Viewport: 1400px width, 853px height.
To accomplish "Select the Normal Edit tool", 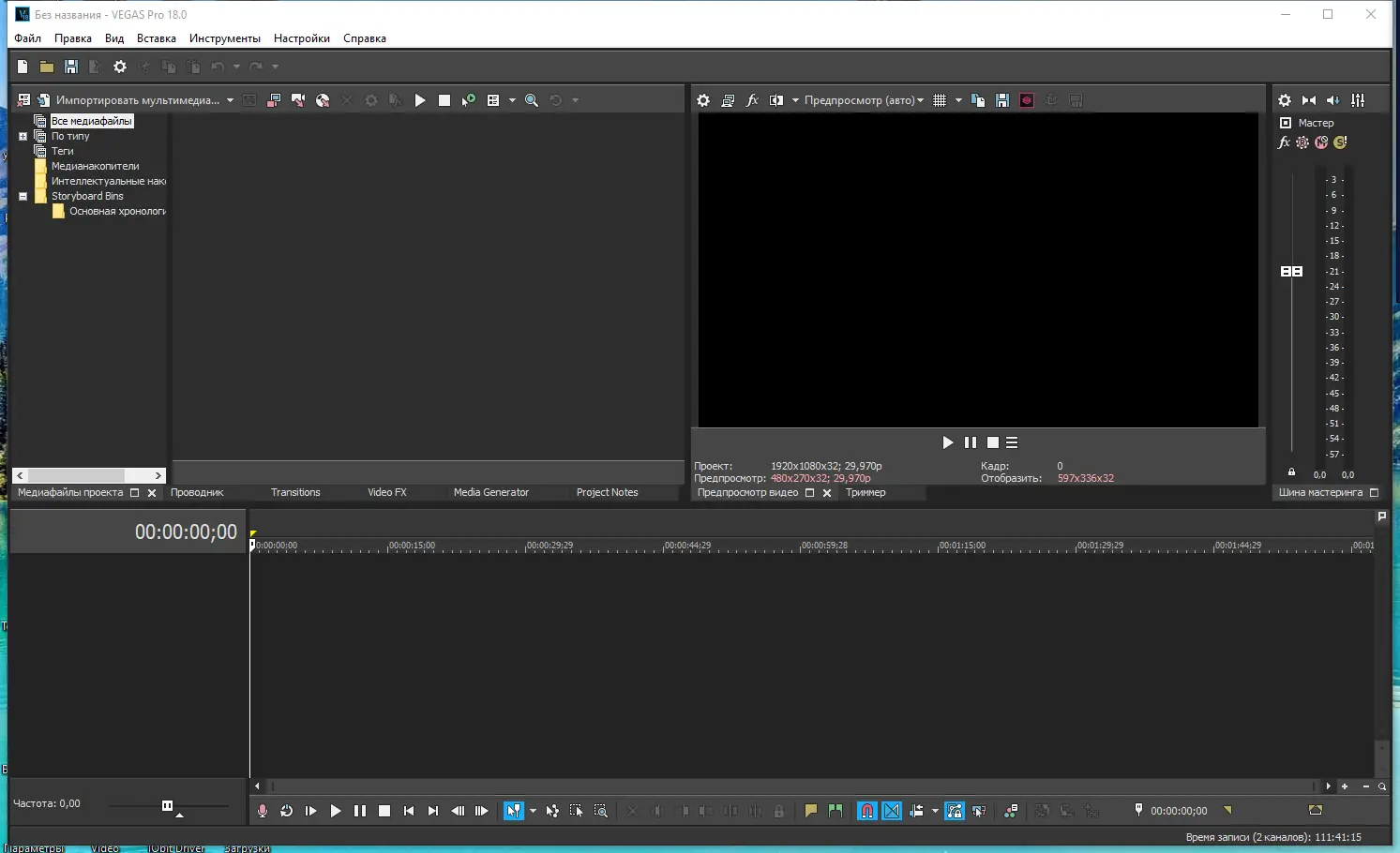I will click(515, 811).
